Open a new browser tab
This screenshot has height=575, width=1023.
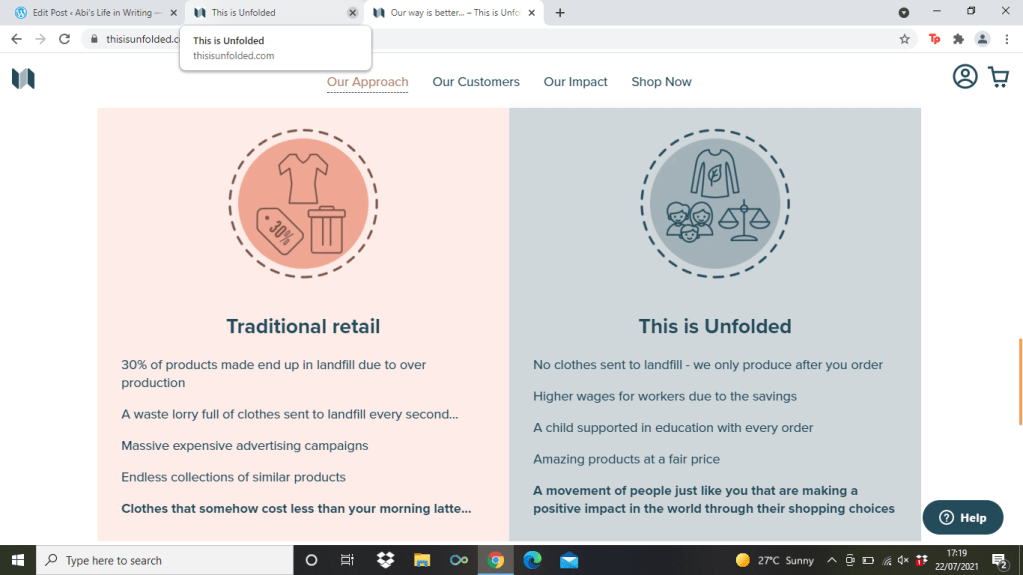[560, 13]
